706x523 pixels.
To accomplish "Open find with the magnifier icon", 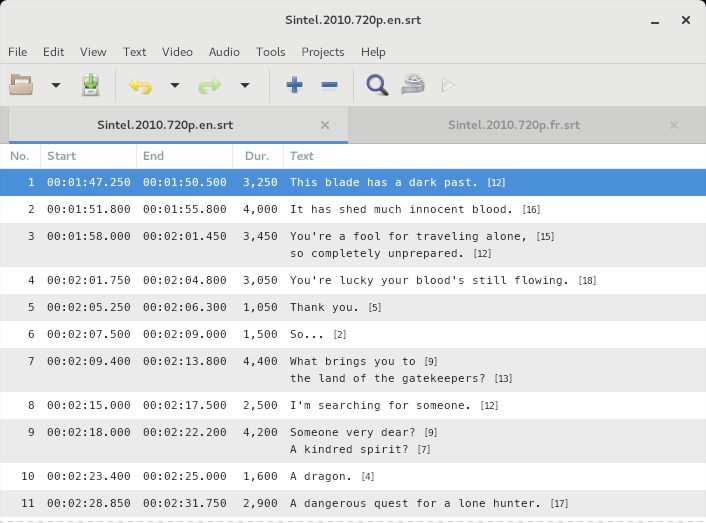I will [377, 85].
